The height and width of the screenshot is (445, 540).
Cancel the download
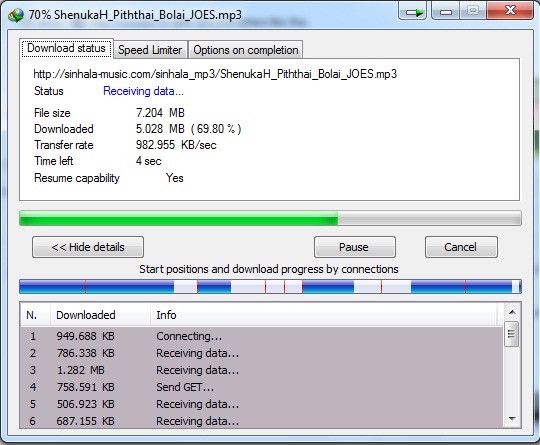tap(461, 247)
